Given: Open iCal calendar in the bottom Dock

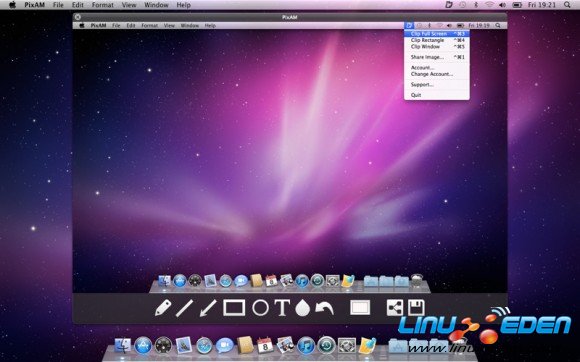Looking at the screenshot, I should 265,345.
